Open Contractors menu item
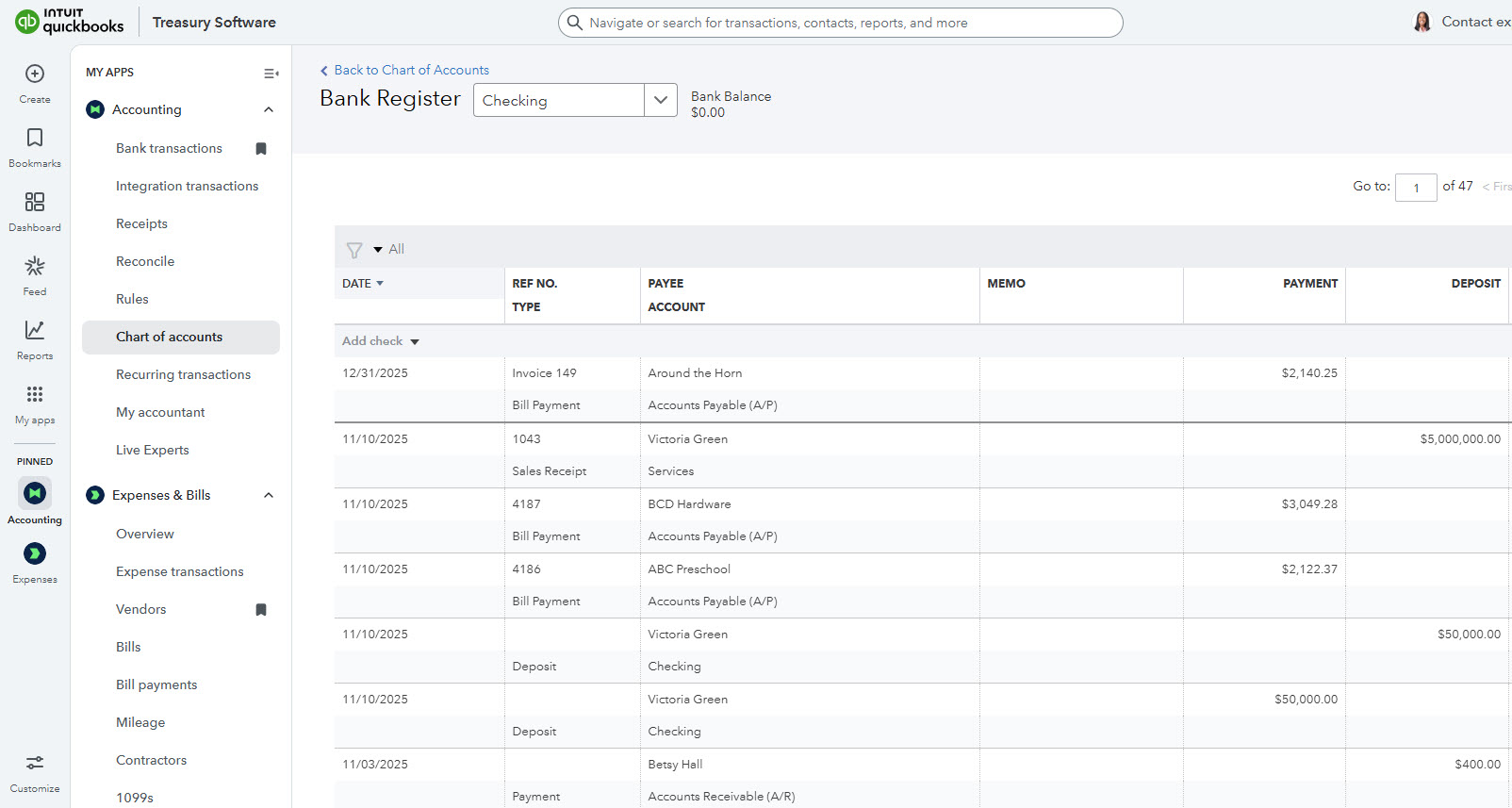Viewport: 1512px width, 808px height. coord(151,760)
